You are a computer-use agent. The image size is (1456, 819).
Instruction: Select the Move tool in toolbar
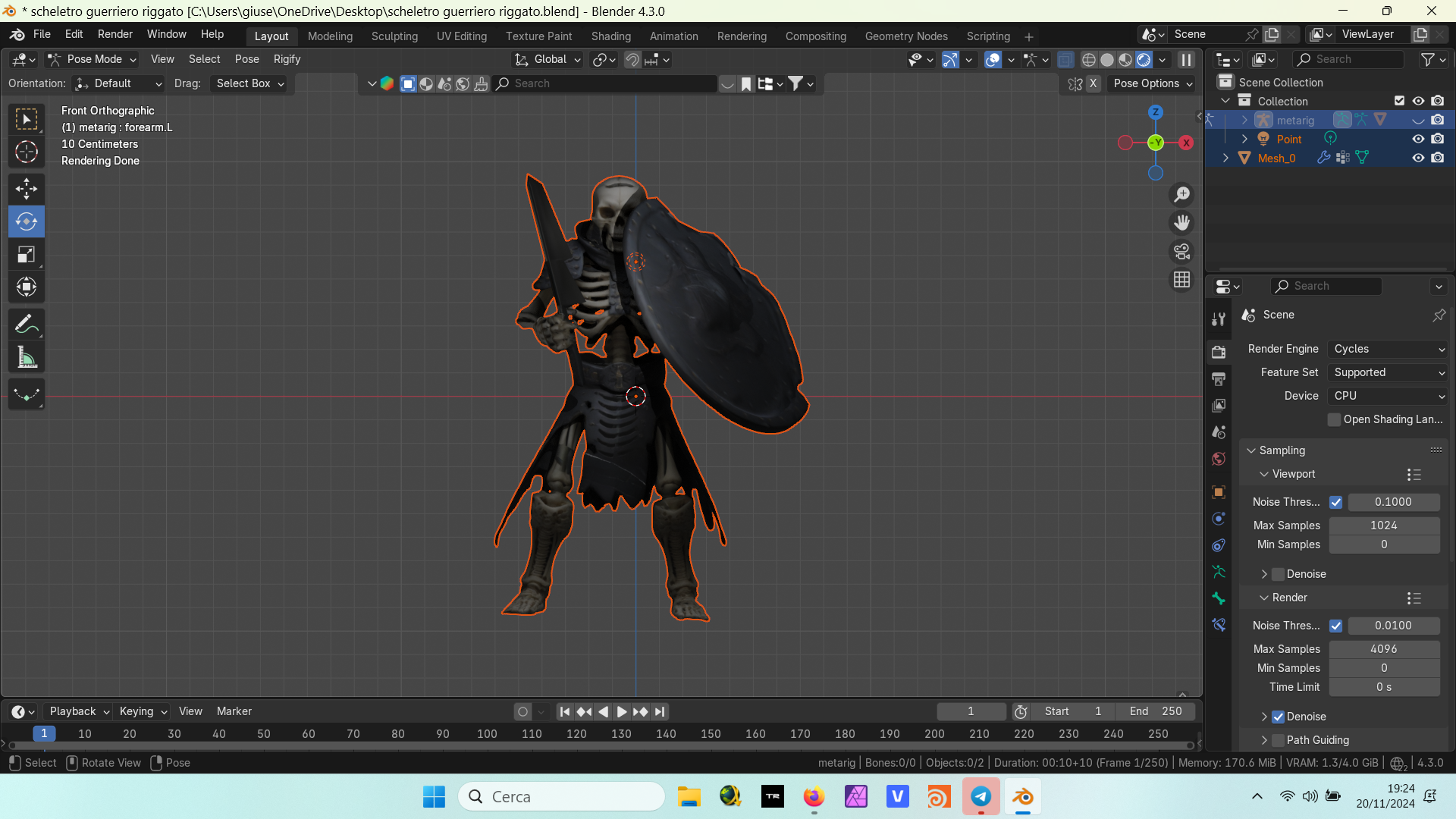tap(27, 189)
